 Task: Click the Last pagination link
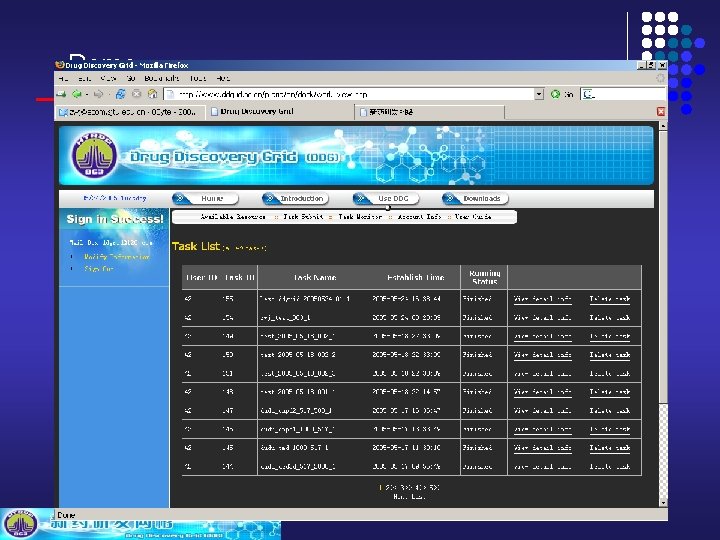[418, 497]
